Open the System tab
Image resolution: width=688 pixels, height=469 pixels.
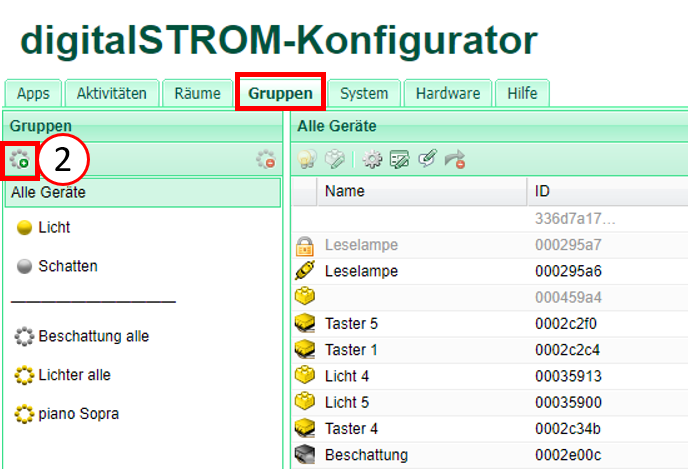(x=364, y=93)
